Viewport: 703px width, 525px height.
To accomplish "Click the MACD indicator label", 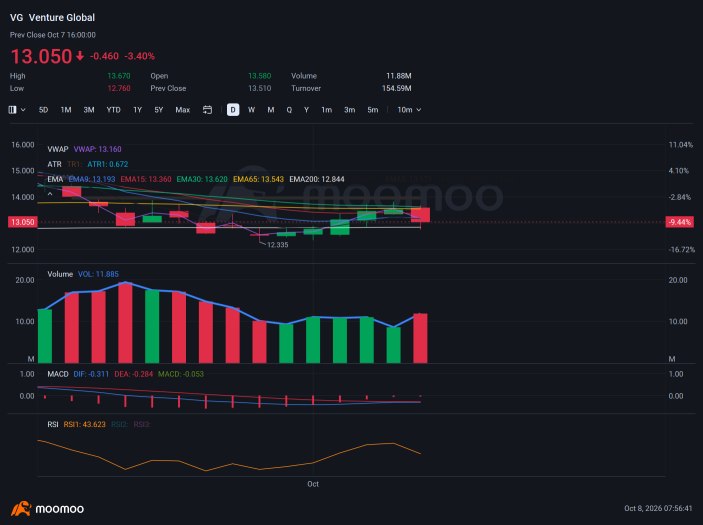I will (x=58, y=374).
